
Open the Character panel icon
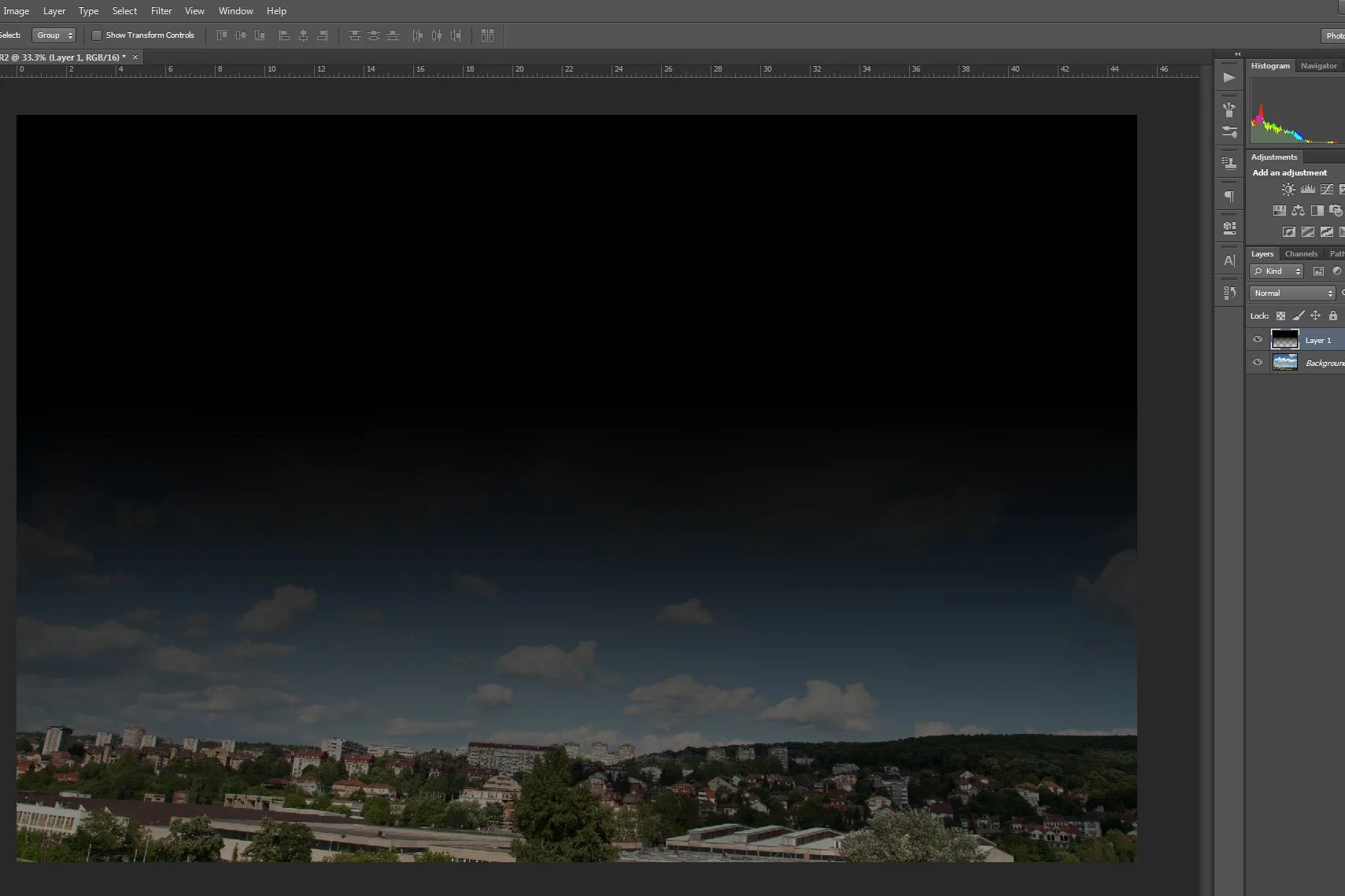[x=1229, y=261]
